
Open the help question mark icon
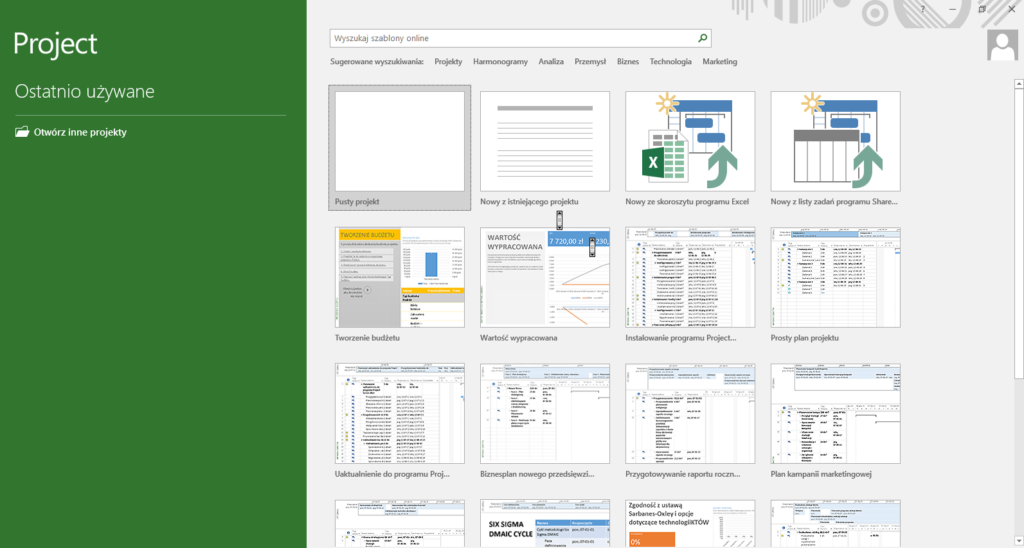(922, 9)
